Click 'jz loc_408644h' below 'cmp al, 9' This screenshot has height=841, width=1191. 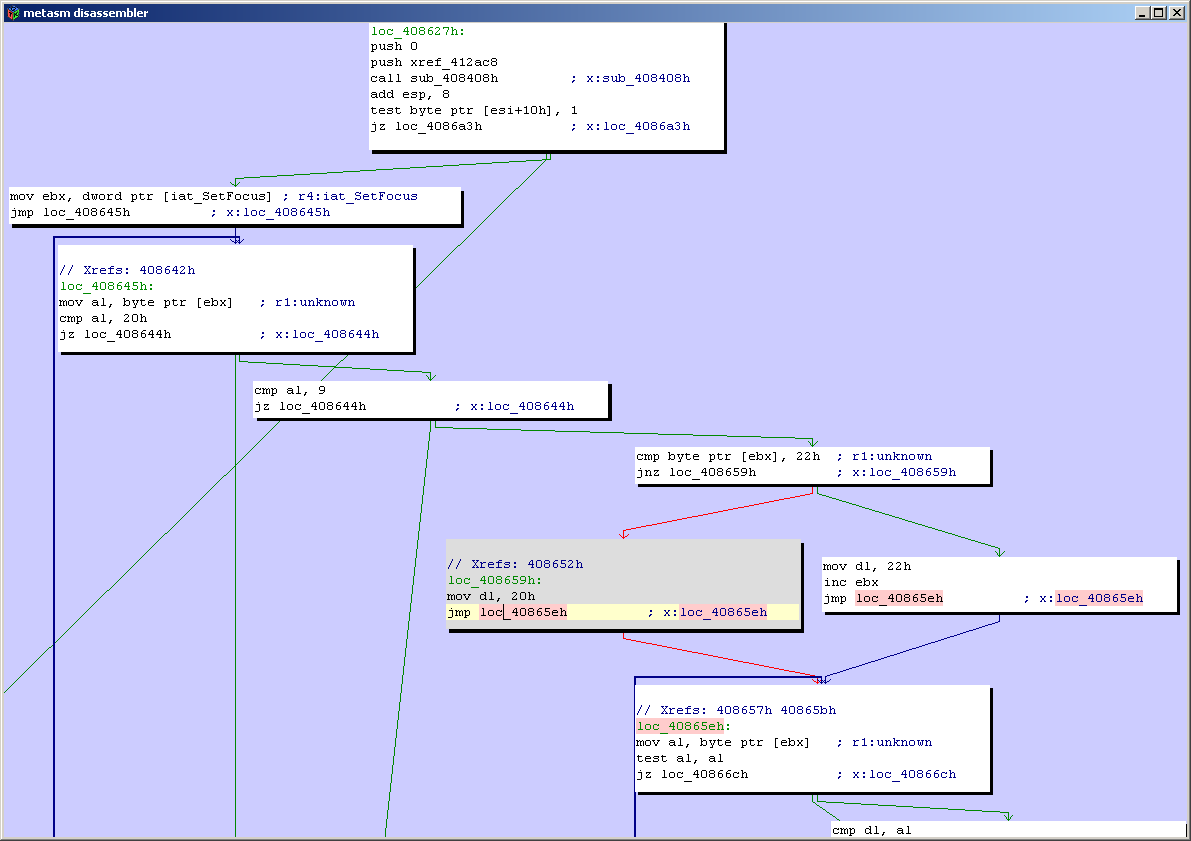311,406
